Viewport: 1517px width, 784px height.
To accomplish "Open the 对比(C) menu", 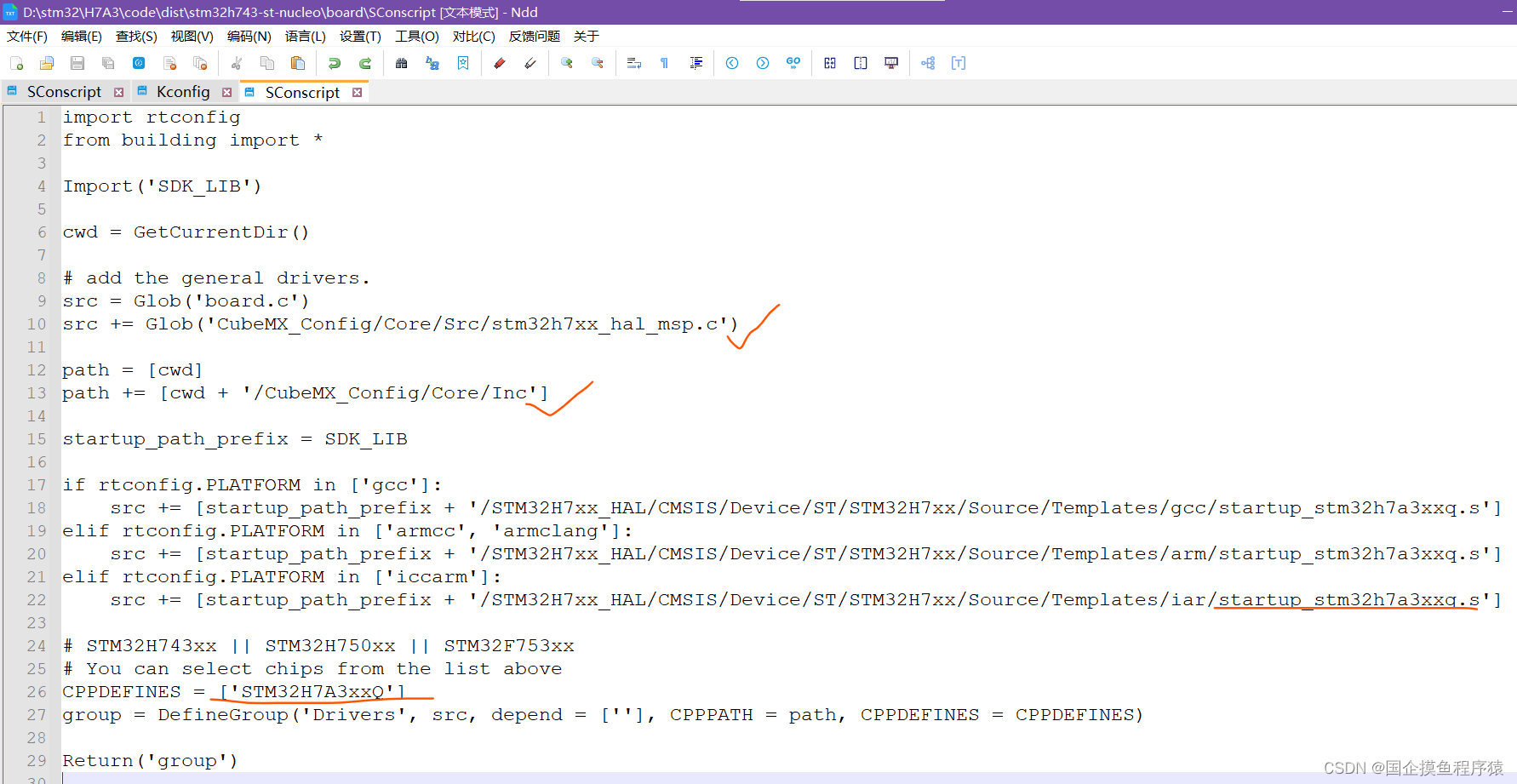I will click(473, 36).
